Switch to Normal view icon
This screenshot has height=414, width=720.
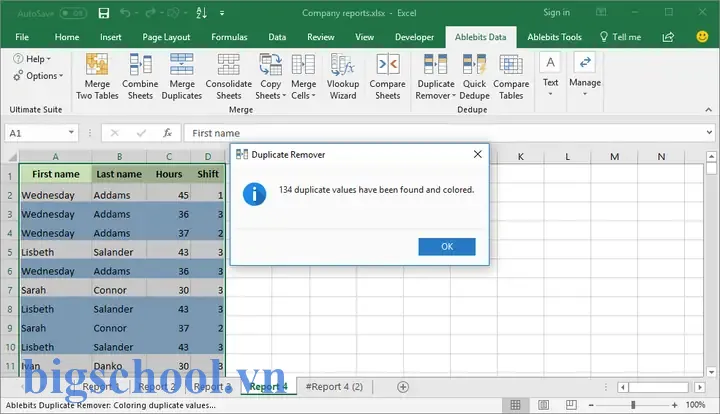click(515, 404)
